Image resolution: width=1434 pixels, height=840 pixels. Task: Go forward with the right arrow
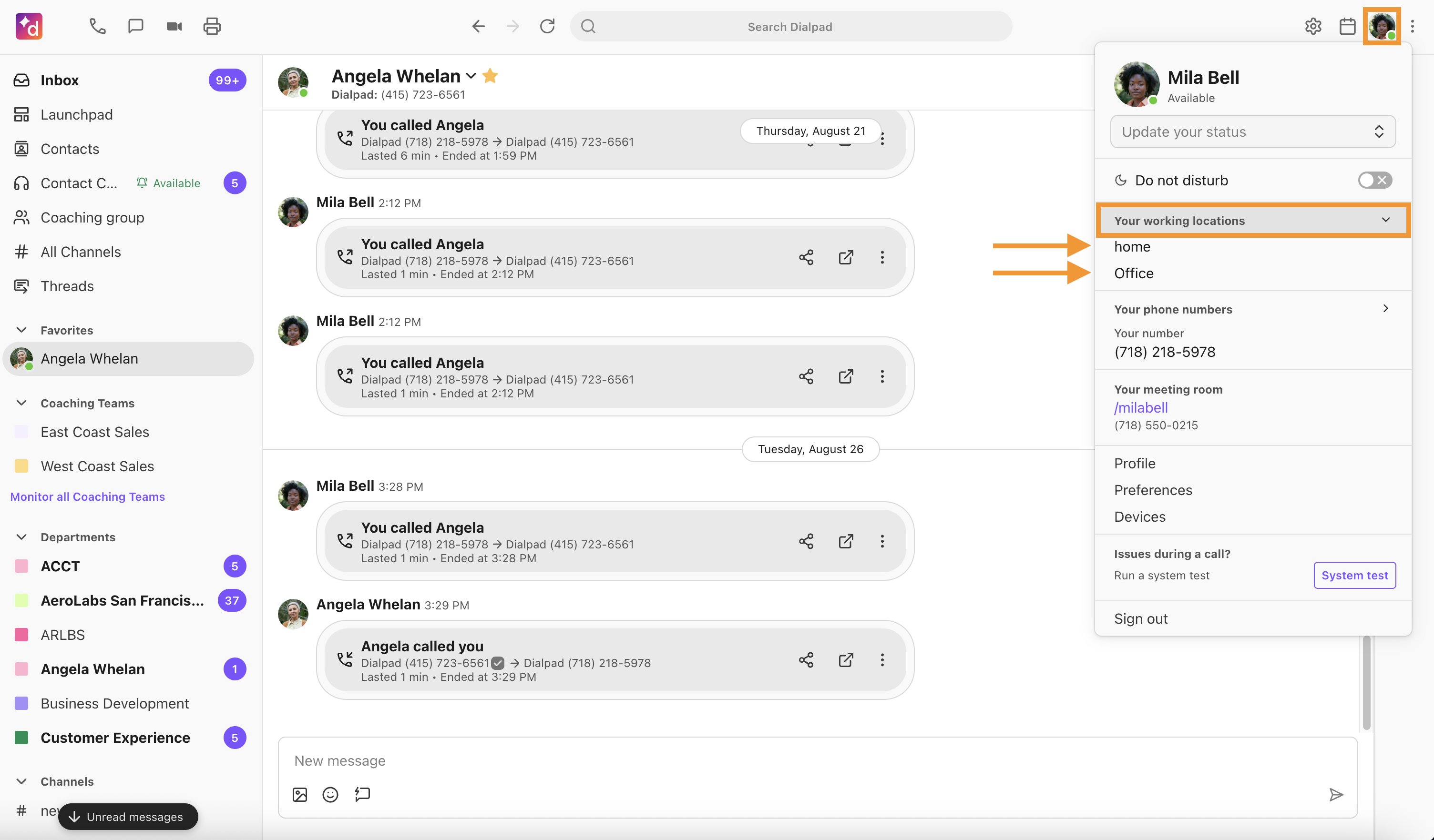[x=512, y=26]
